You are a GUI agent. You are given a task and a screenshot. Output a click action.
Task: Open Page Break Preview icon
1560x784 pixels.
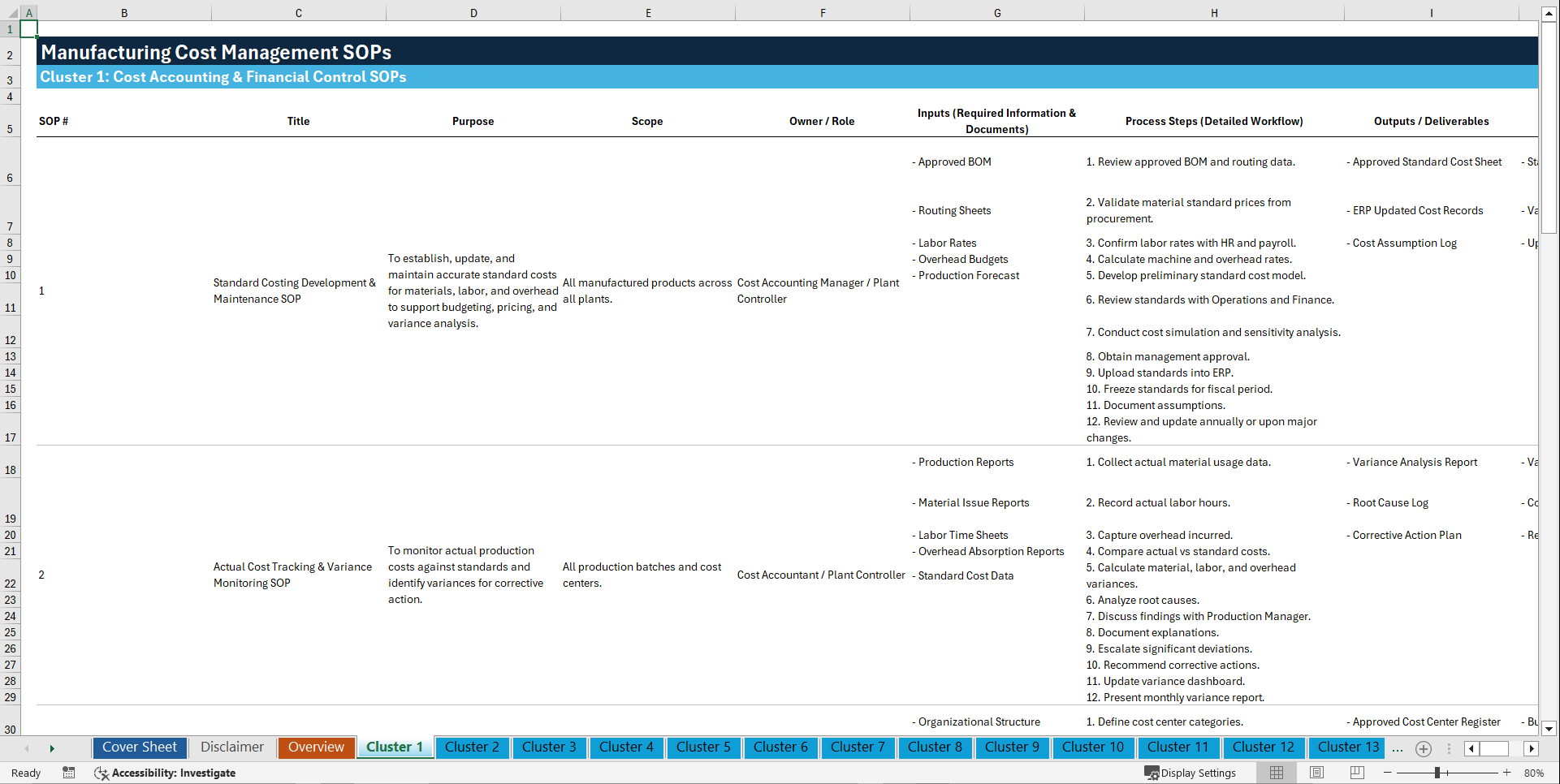pos(1357,773)
